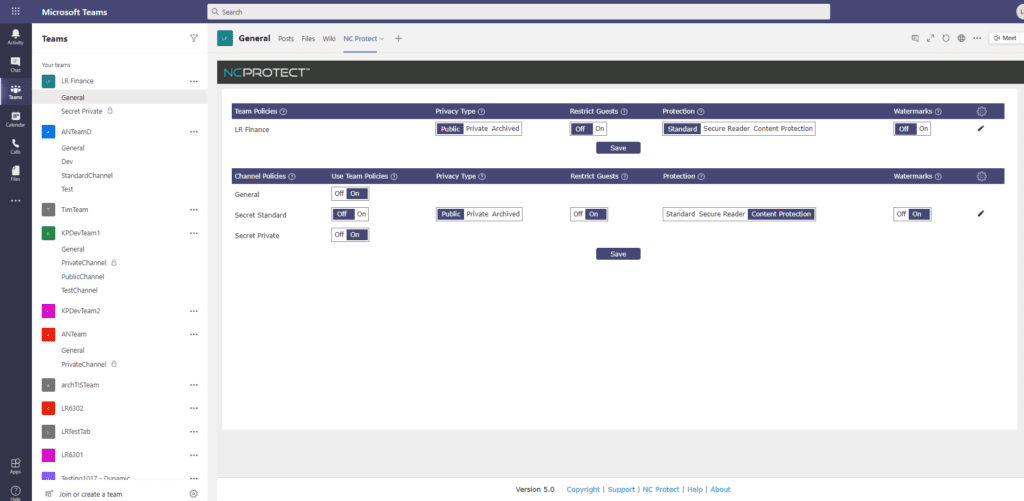The height and width of the screenshot is (501, 1024).
Task: Switch to the Wiki tab
Action: (x=329, y=39)
